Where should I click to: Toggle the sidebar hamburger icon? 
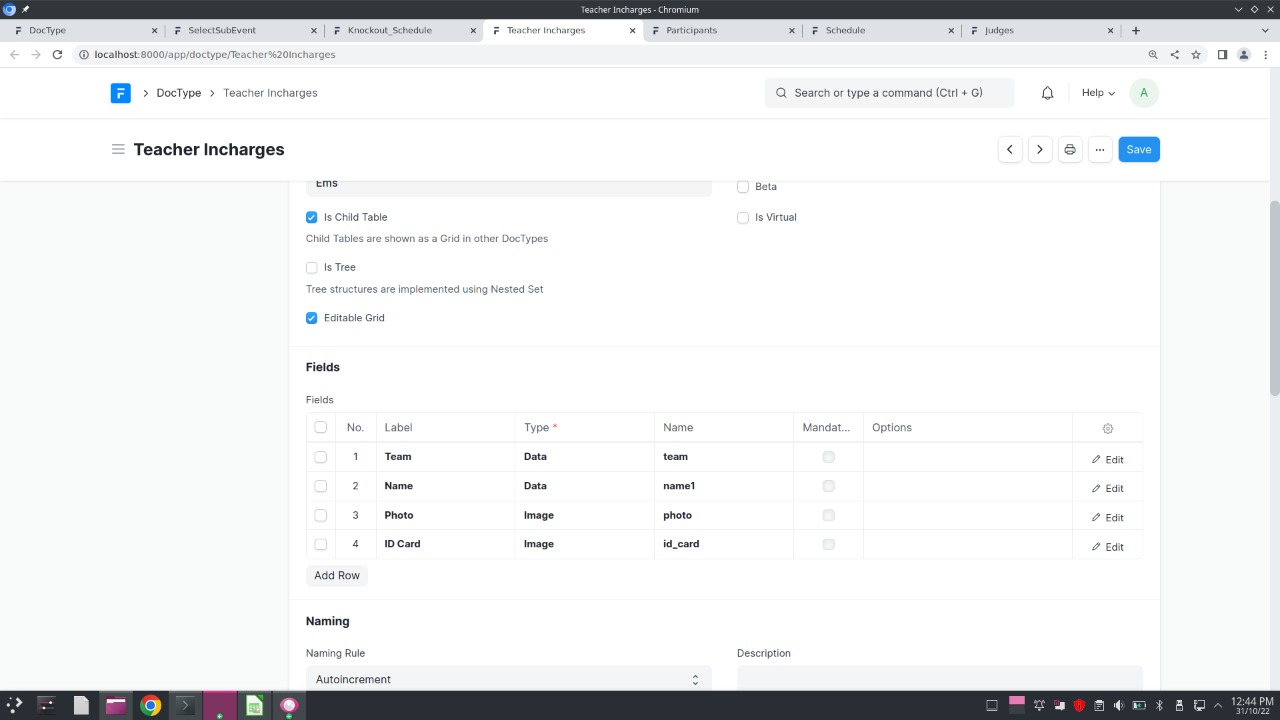[x=118, y=149]
